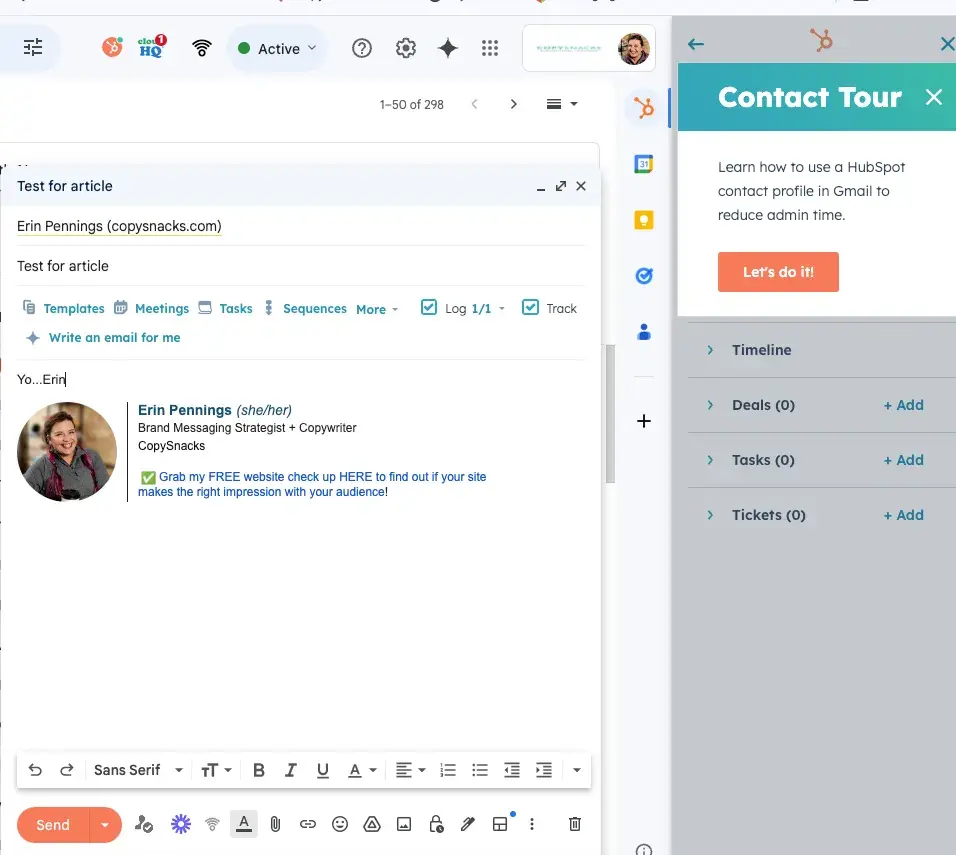
Task: Click the attach files paperclip icon
Action: (x=275, y=824)
